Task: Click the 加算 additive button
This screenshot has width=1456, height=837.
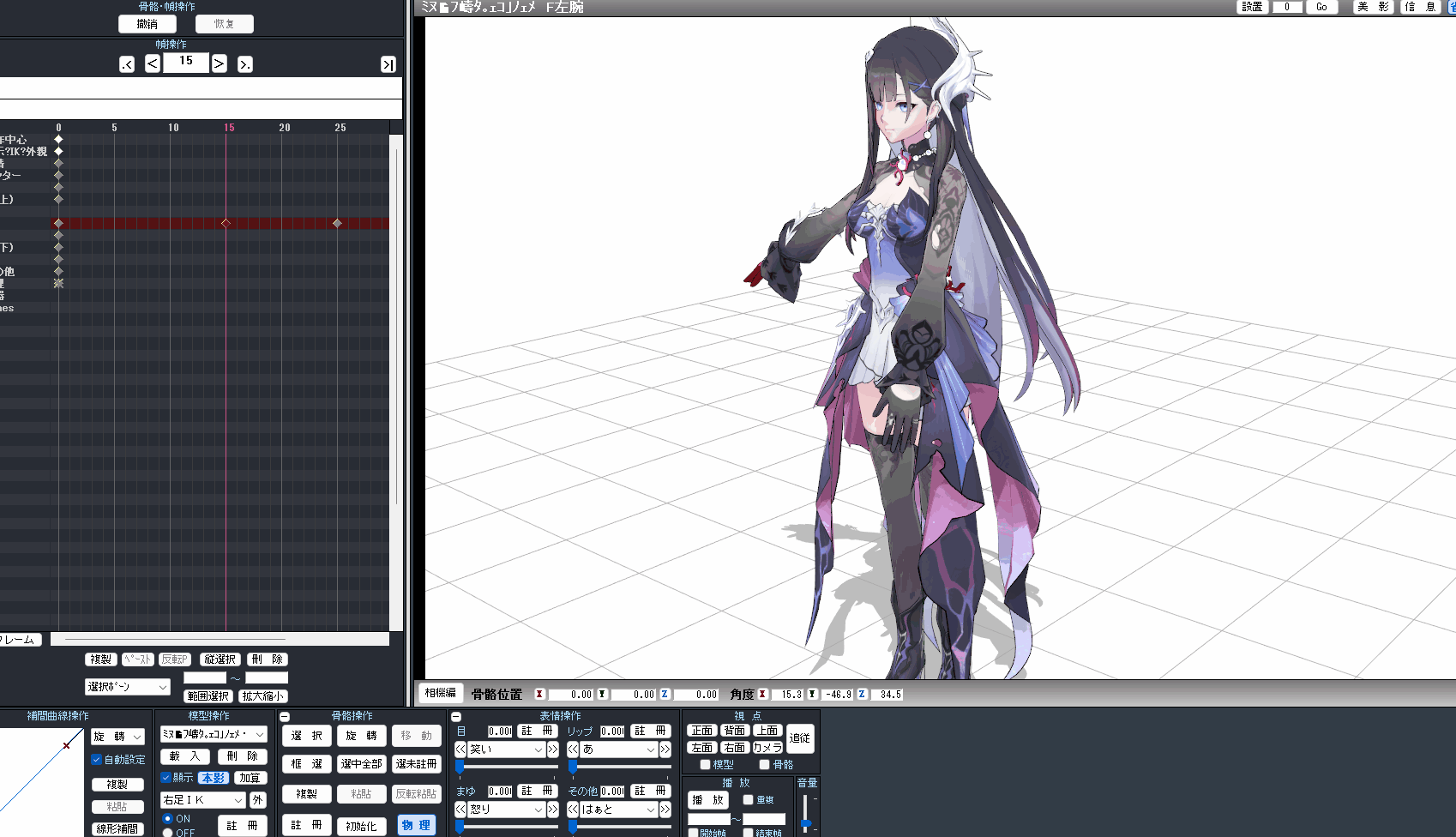Action: [250, 778]
